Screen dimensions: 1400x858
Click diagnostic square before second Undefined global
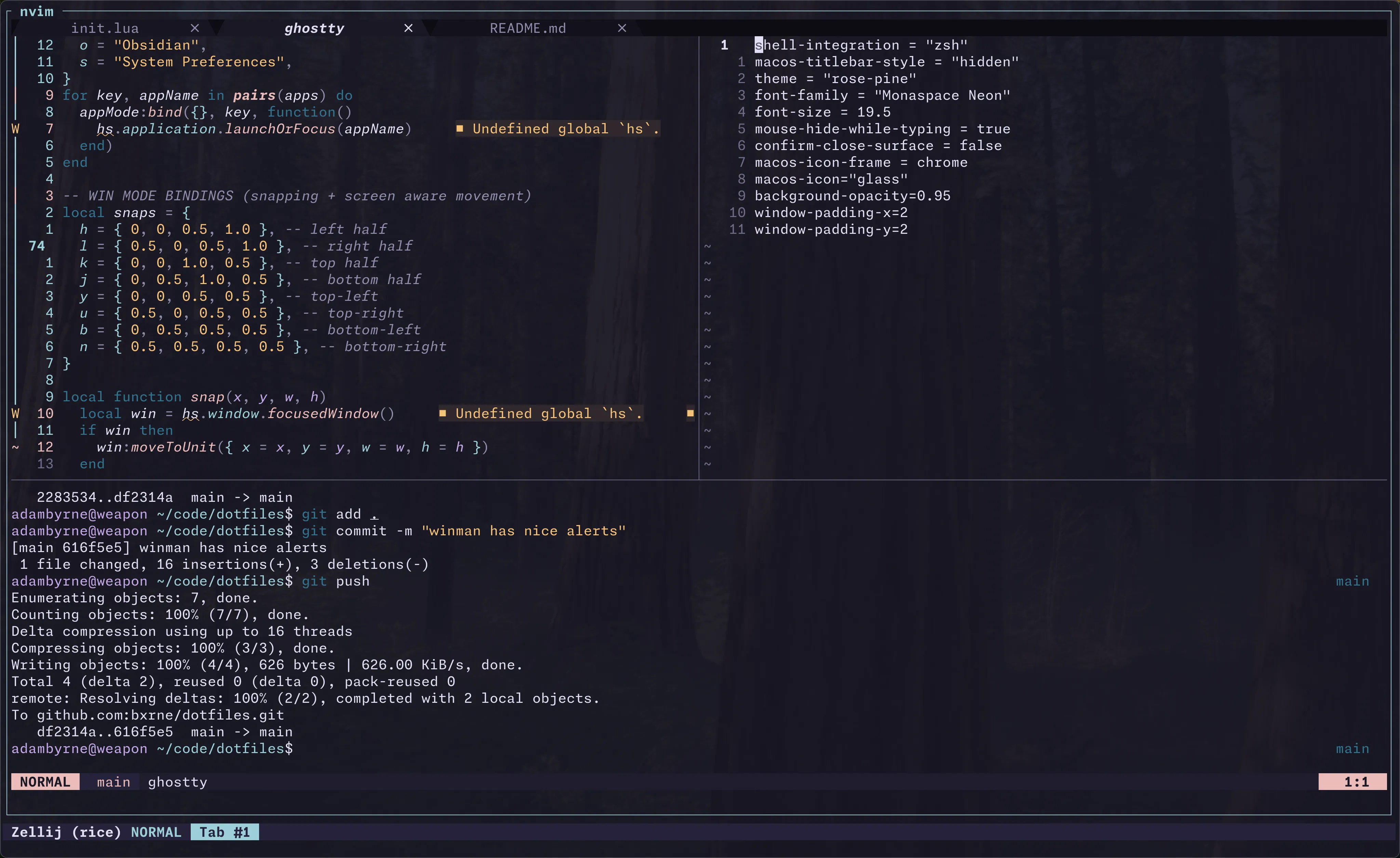tap(443, 414)
